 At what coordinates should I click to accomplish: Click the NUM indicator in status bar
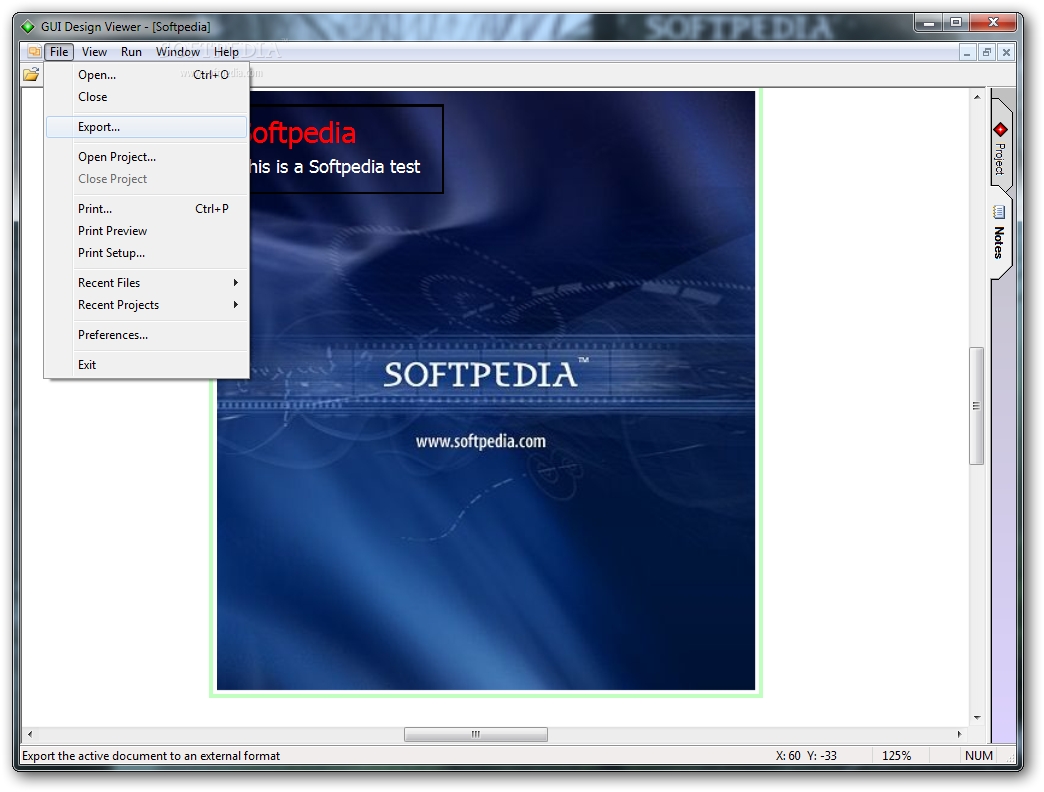[x=978, y=755]
